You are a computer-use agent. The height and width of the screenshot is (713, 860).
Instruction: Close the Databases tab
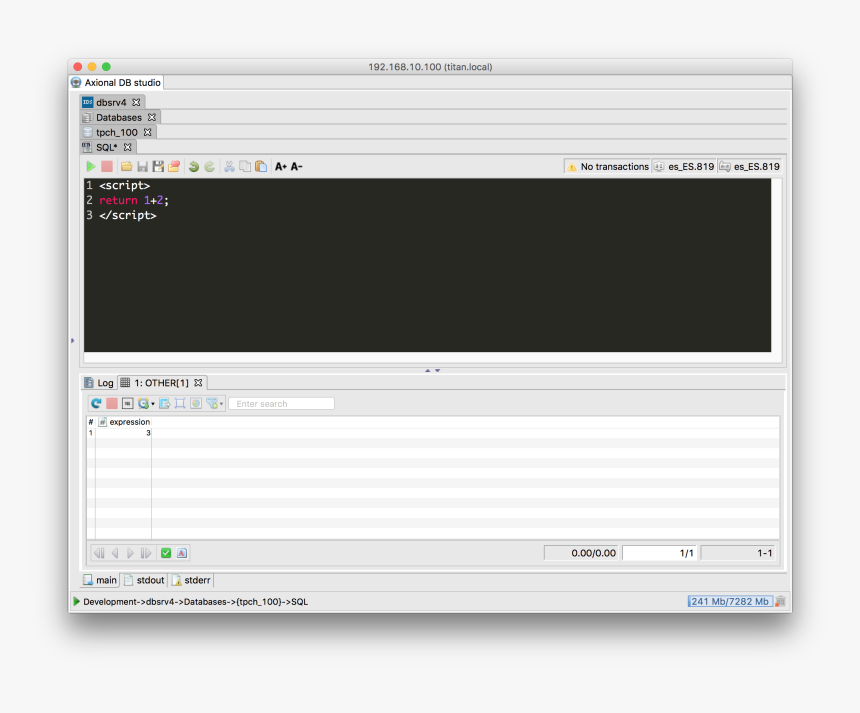tap(152, 117)
